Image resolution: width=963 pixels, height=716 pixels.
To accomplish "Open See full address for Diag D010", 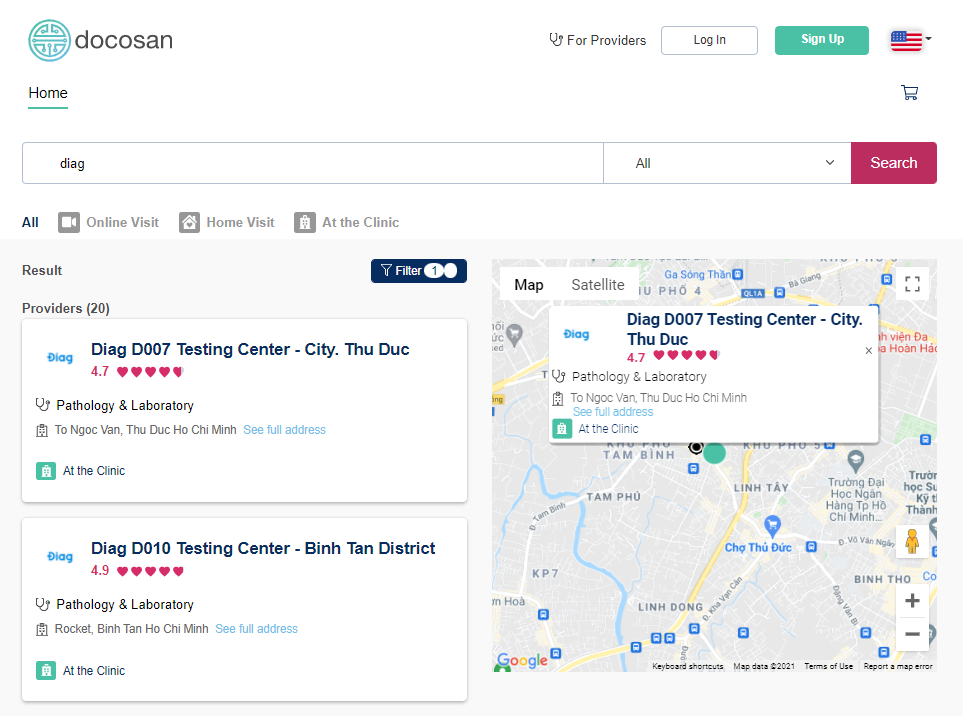I will pyautogui.click(x=256, y=629).
